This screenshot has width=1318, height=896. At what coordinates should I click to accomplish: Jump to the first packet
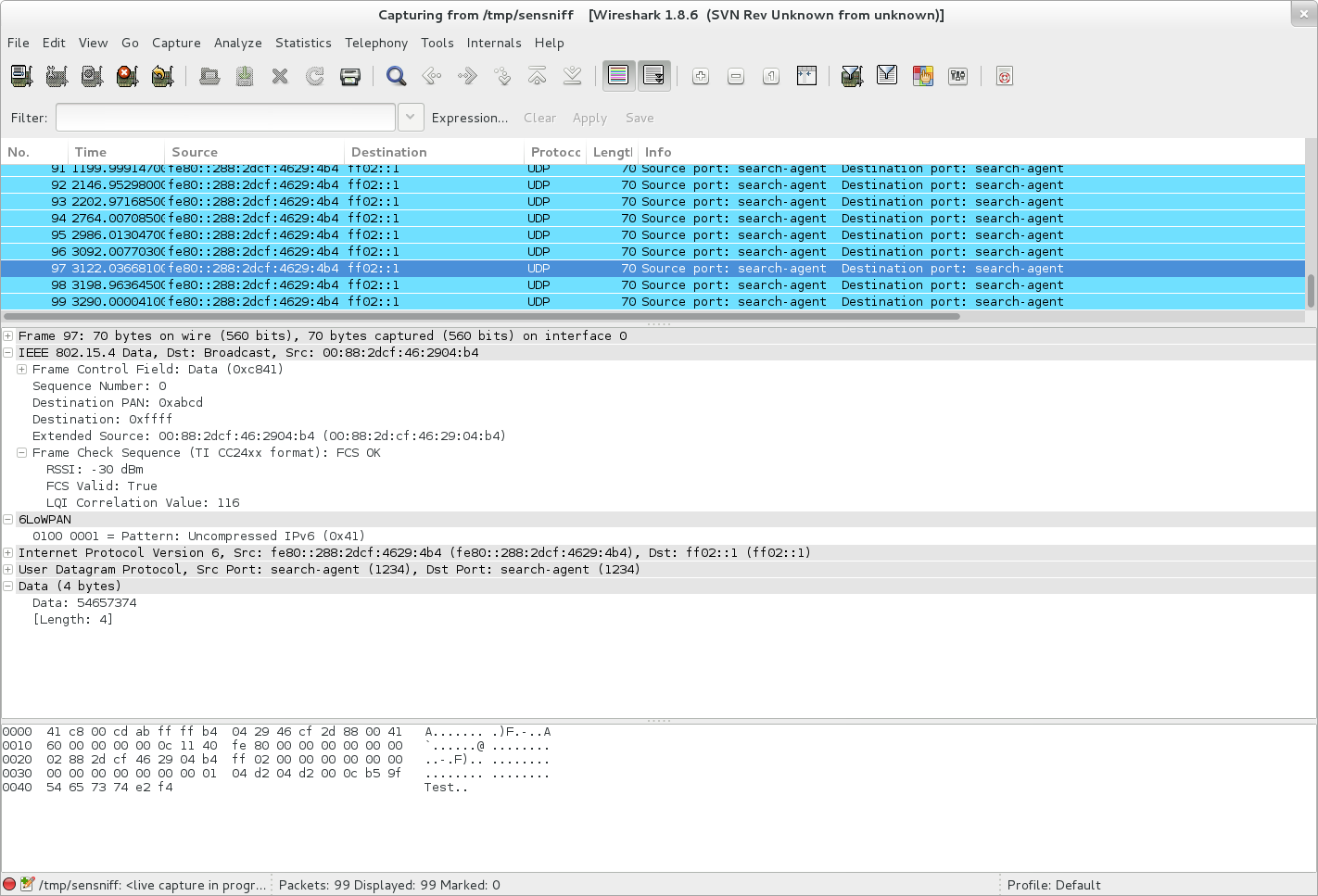[x=538, y=76]
